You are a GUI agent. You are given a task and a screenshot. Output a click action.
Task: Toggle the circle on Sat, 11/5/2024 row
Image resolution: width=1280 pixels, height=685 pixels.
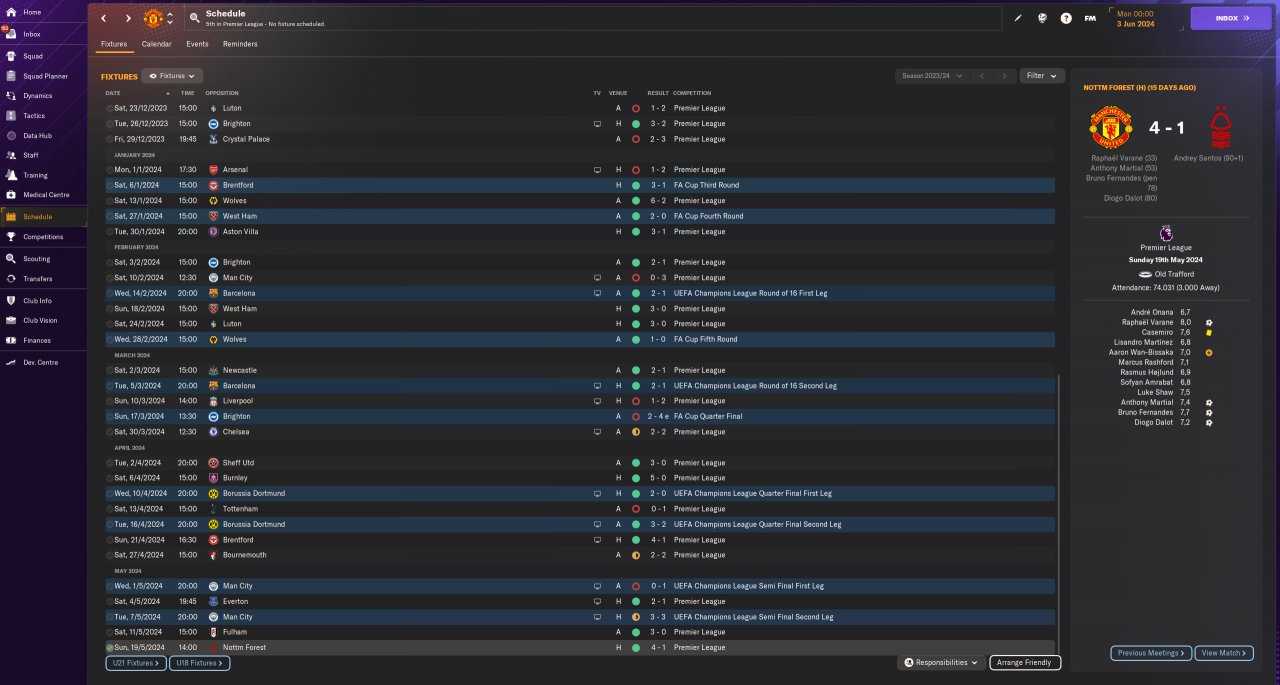(109, 632)
